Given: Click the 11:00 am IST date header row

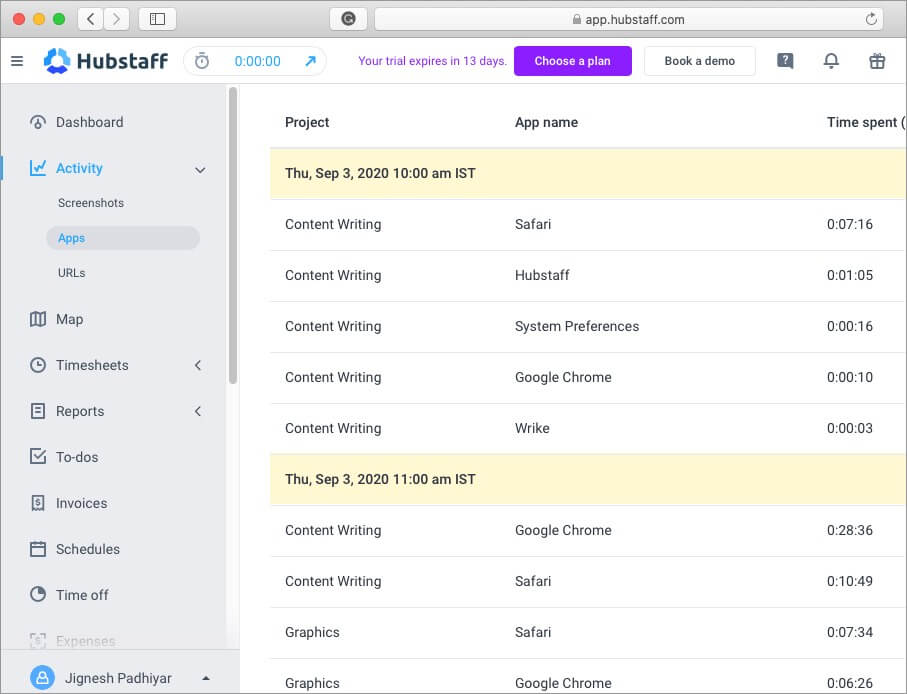Looking at the screenshot, I should 588,479.
